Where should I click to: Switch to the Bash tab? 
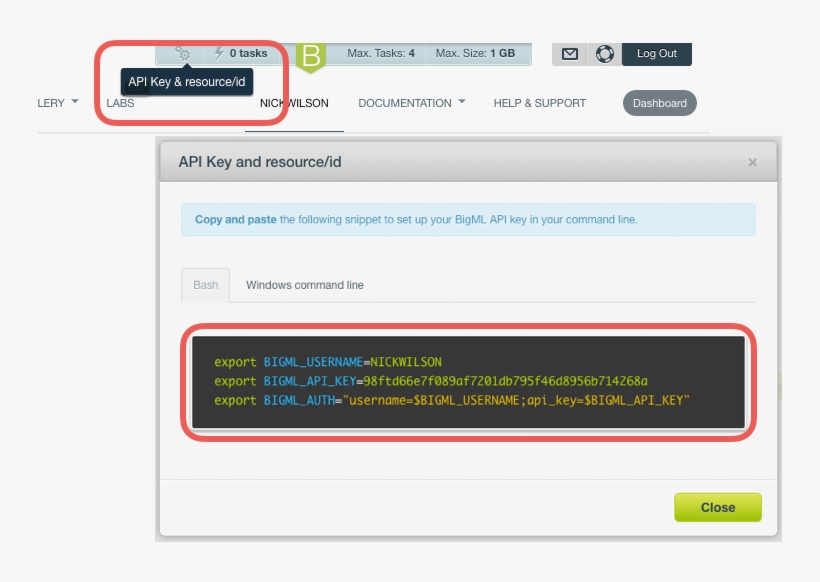pyautogui.click(x=204, y=284)
